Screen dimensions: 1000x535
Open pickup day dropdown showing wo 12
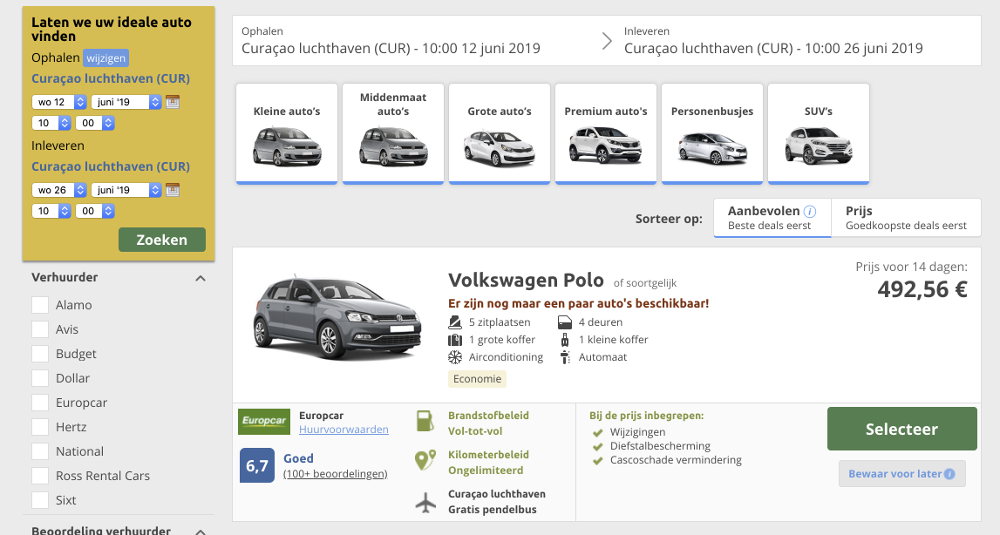[x=59, y=102]
